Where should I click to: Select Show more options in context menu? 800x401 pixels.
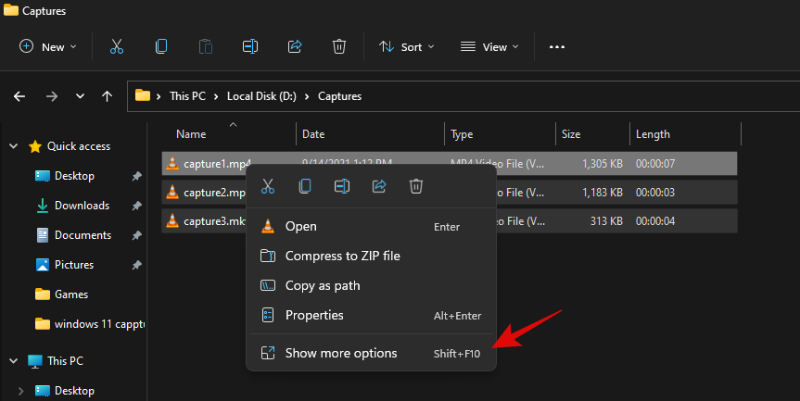[340, 353]
